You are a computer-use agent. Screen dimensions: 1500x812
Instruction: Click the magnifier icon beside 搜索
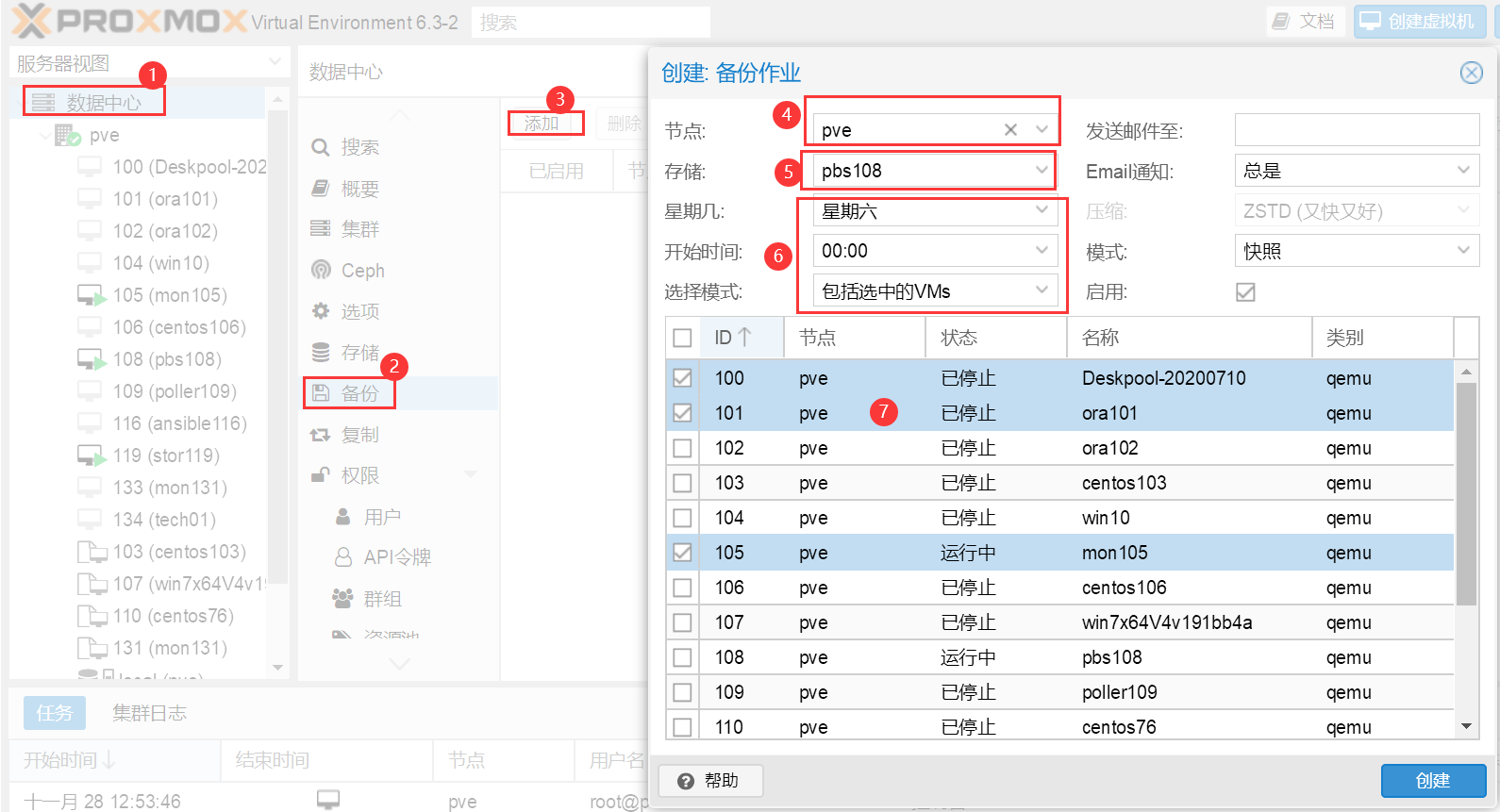[x=321, y=148]
